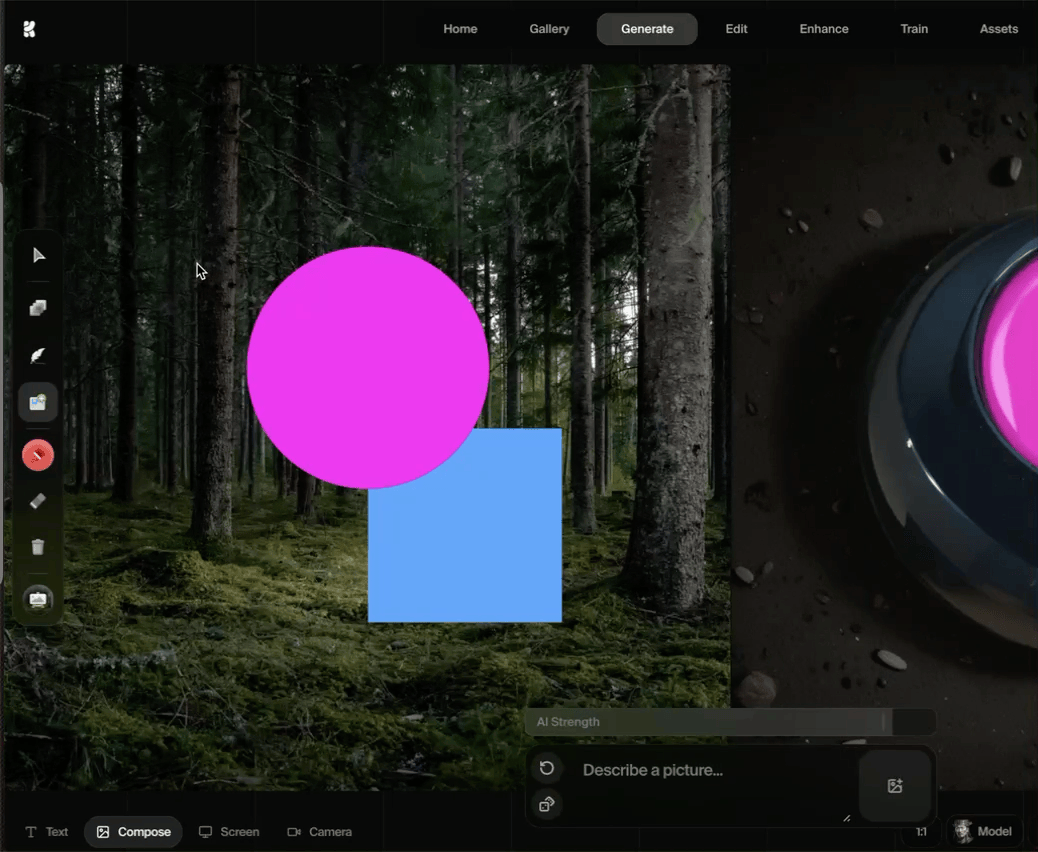This screenshot has width=1038, height=852.
Task: Open the 1:1 aspect ratio selector
Action: click(921, 832)
